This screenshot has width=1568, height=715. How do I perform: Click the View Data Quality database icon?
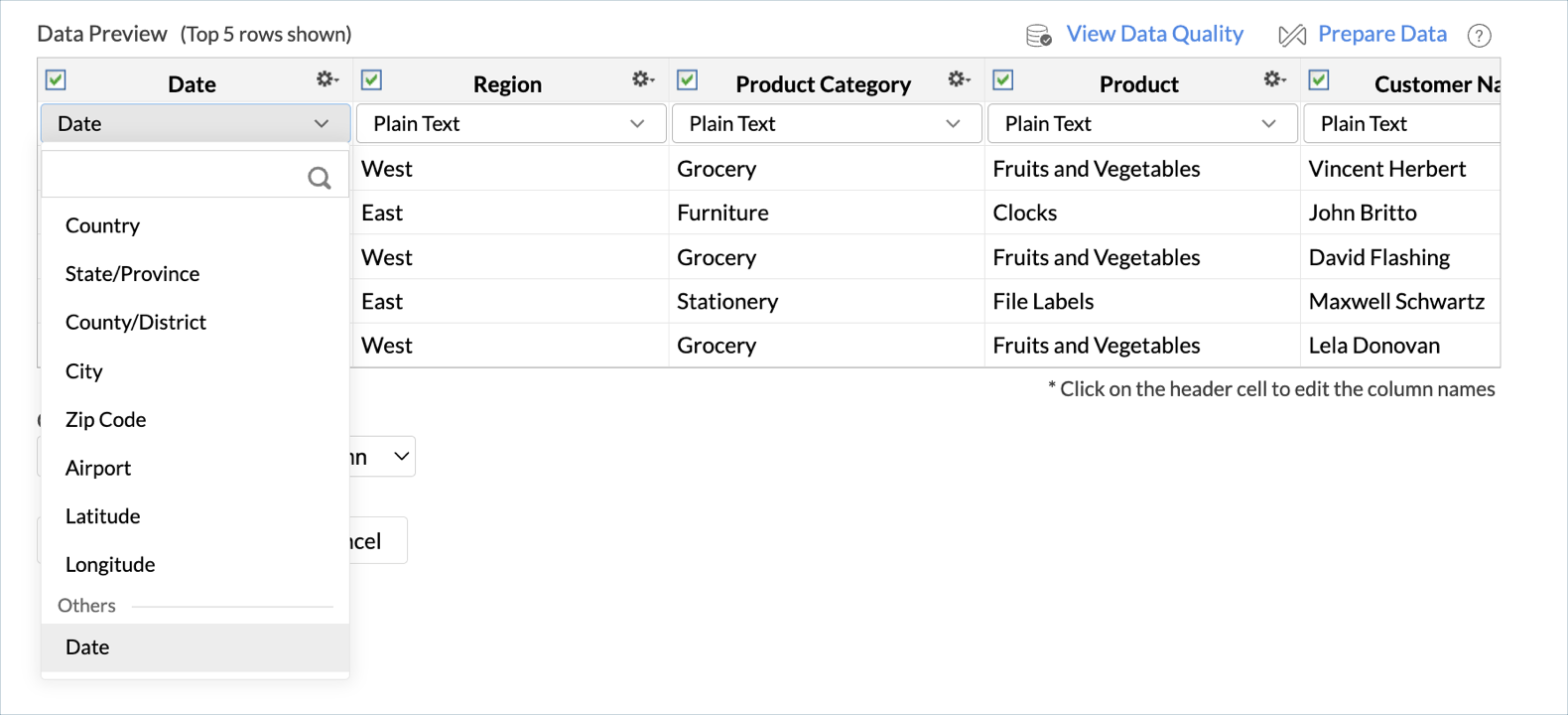tap(1038, 36)
